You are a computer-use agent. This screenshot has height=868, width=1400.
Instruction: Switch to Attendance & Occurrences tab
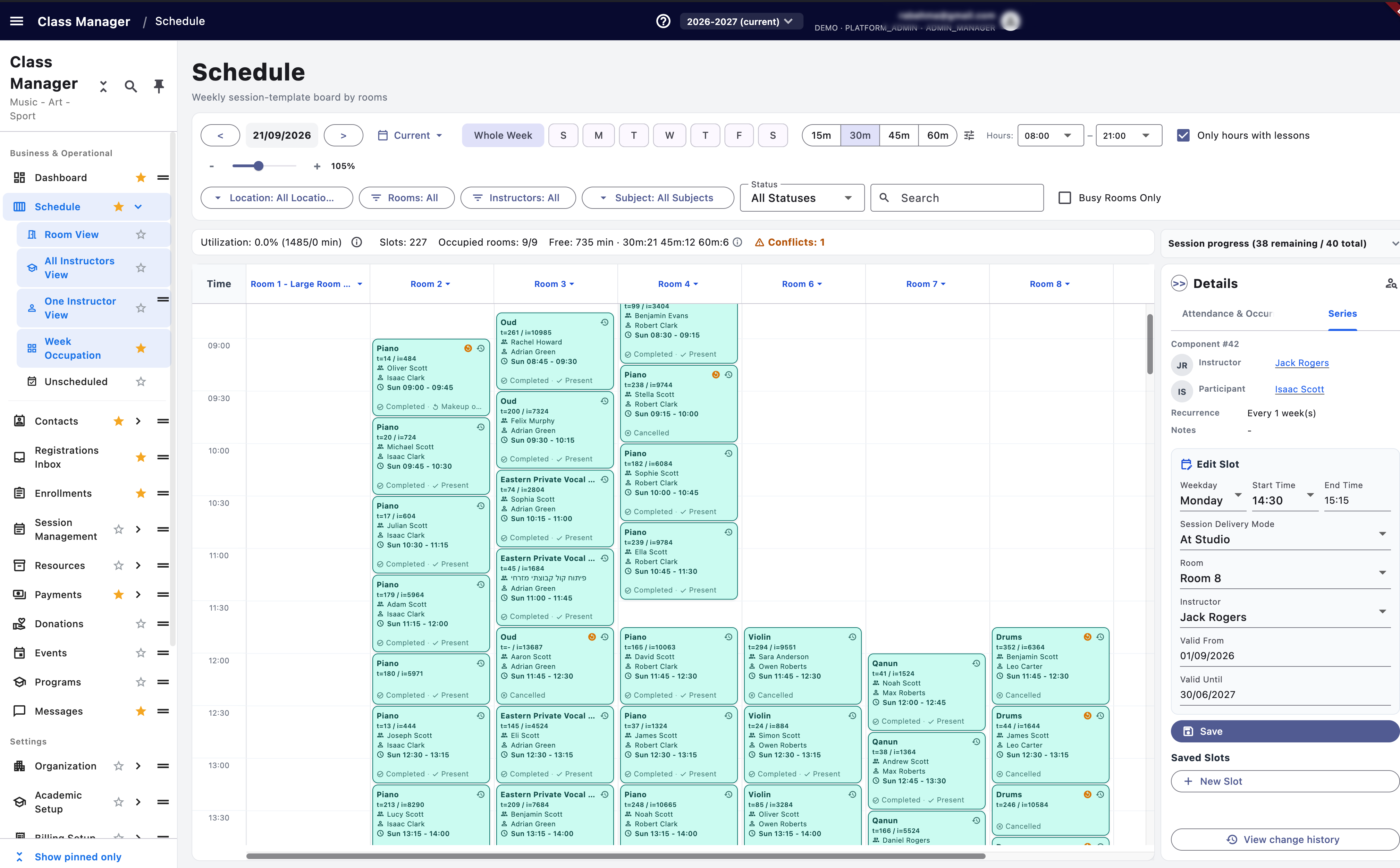click(1226, 314)
